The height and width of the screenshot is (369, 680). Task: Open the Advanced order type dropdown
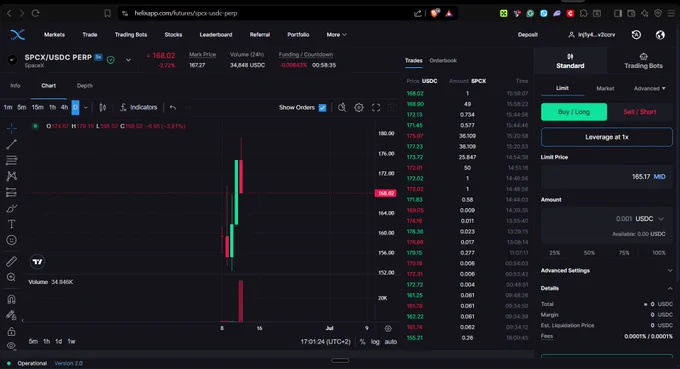coord(649,88)
